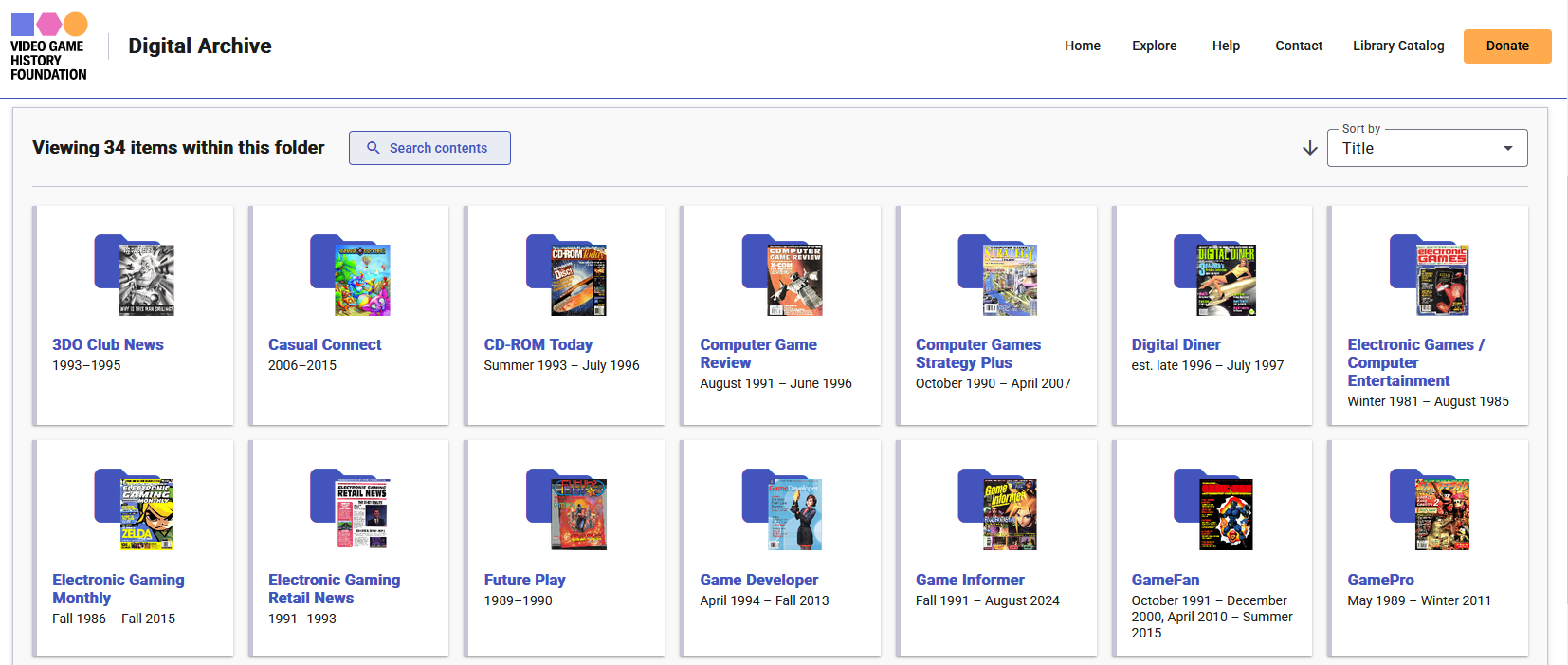Click the date range '1989–1990'
The image size is (1568, 665).
[519, 600]
